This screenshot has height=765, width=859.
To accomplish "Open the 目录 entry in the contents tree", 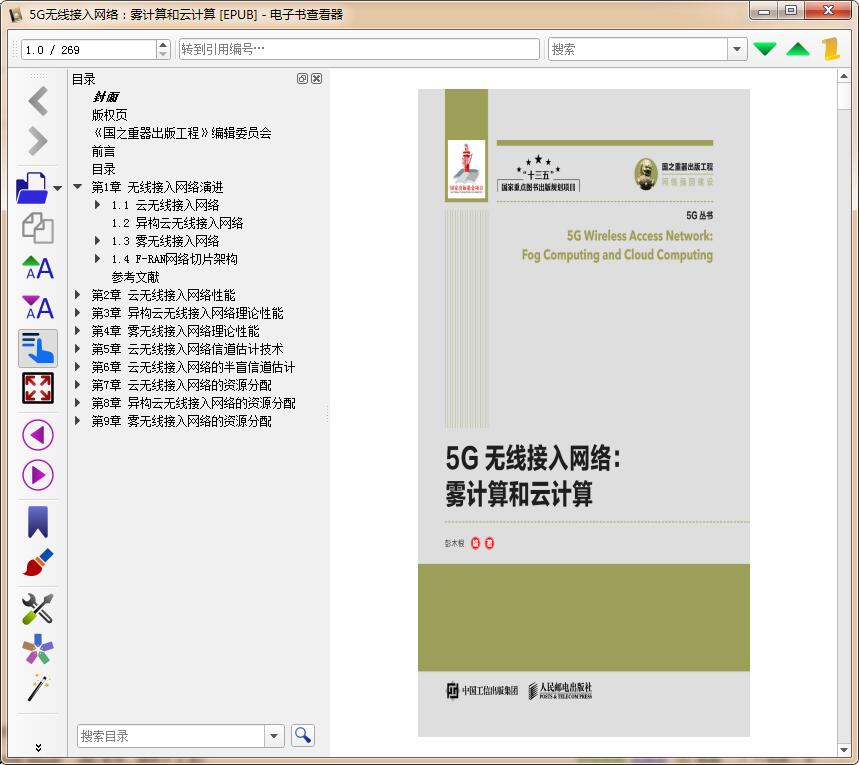I will [104, 169].
